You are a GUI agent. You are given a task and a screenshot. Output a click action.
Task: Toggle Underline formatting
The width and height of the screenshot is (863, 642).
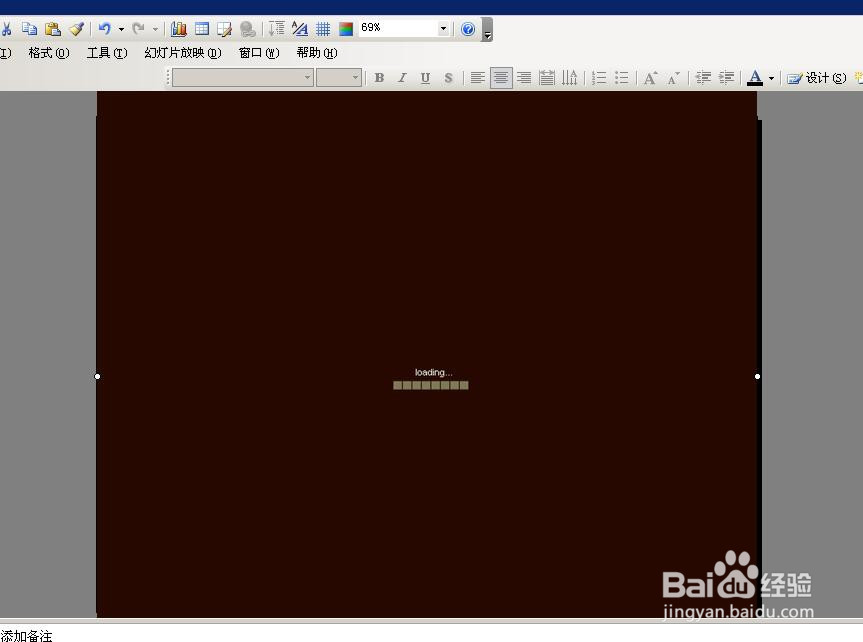tap(425, 78)
